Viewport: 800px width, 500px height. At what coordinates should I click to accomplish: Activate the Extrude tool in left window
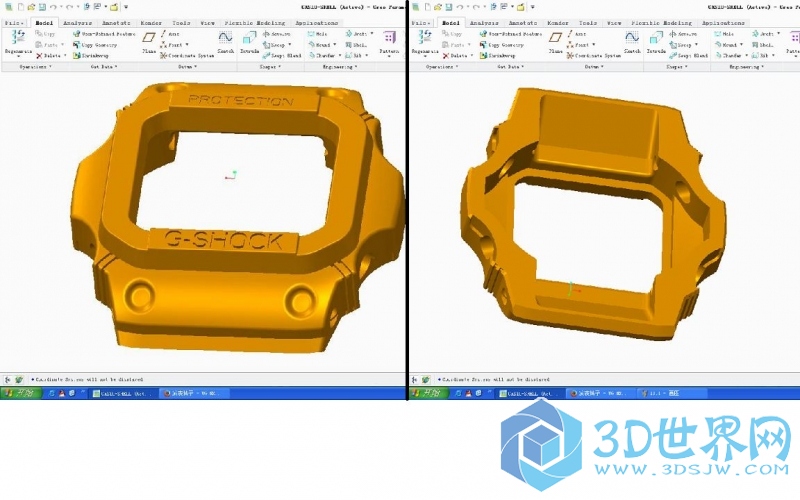[x=249, y=42]
